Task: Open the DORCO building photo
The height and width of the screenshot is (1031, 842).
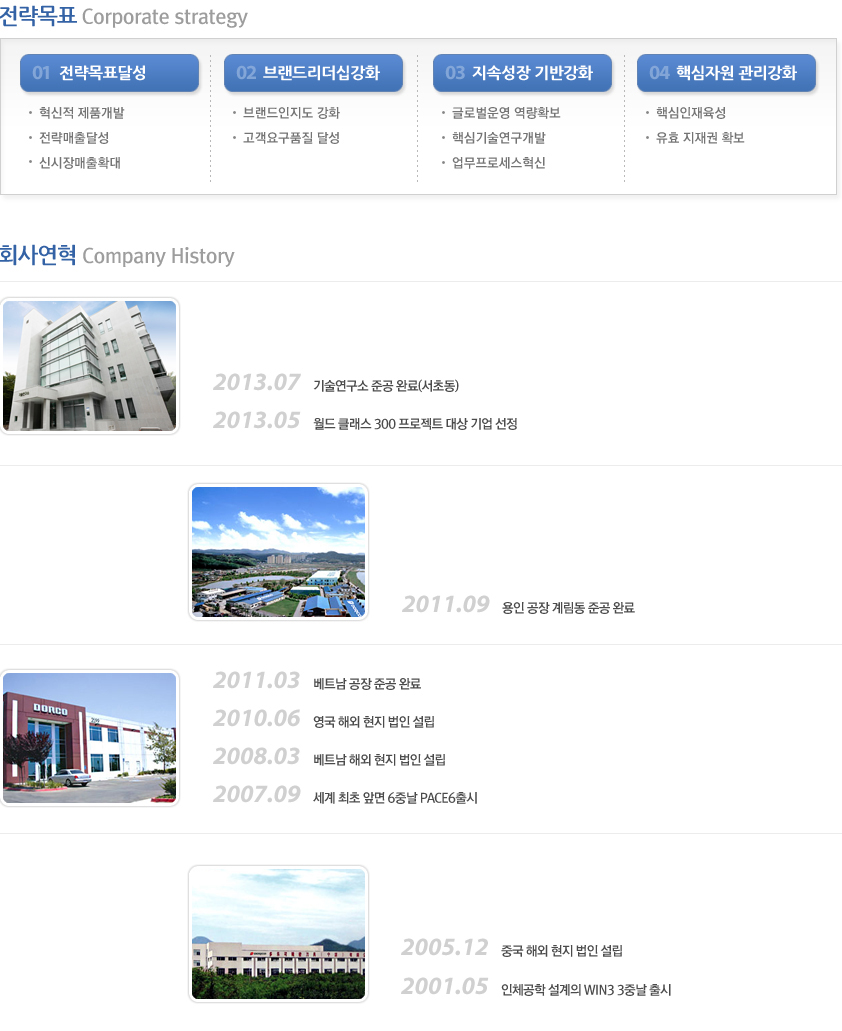Action: (90, 738)
